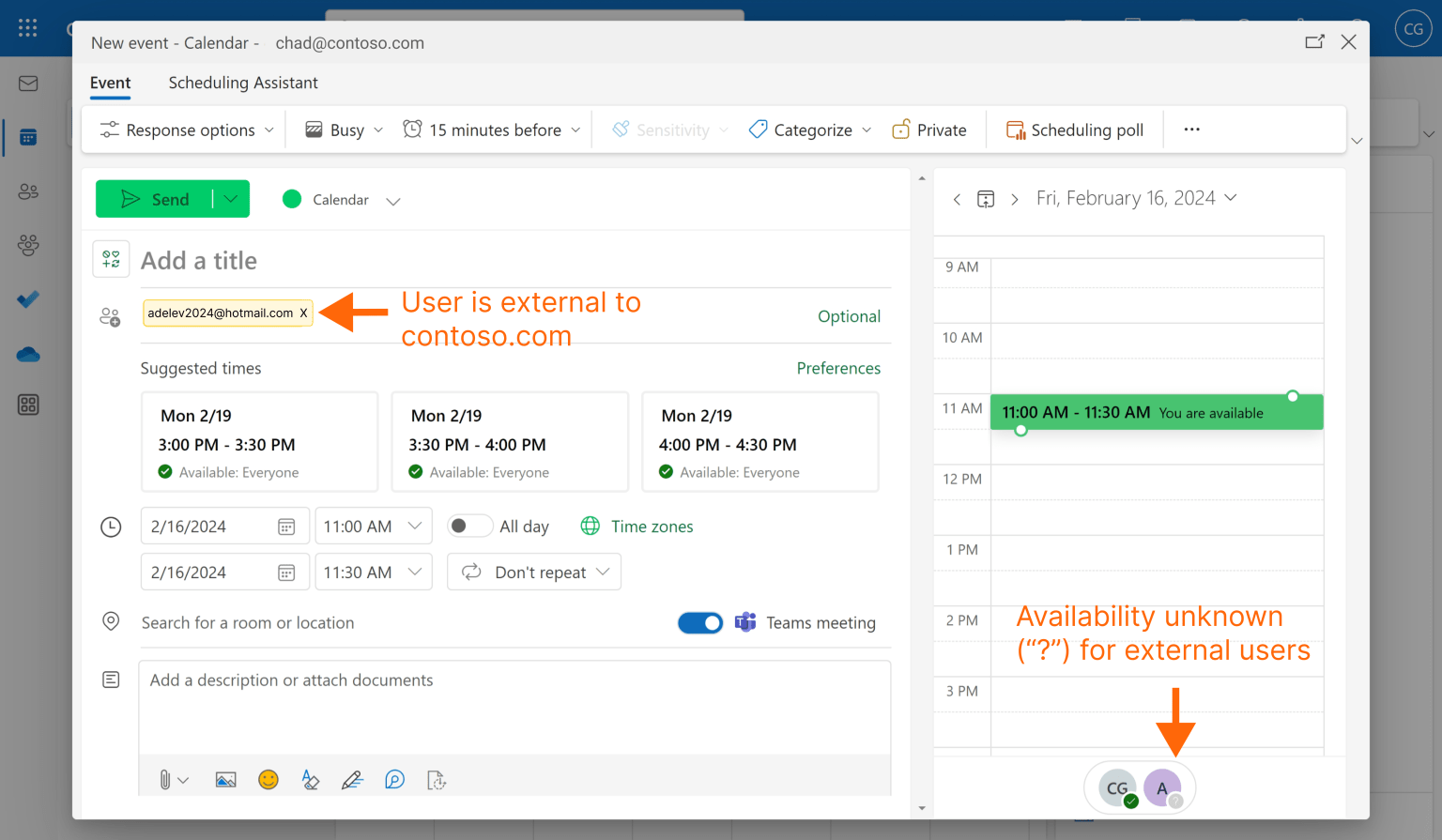Jump to today in calendar pane
Image resolution: width=1442 pixels, height=840 pixels.
point(986,199)
